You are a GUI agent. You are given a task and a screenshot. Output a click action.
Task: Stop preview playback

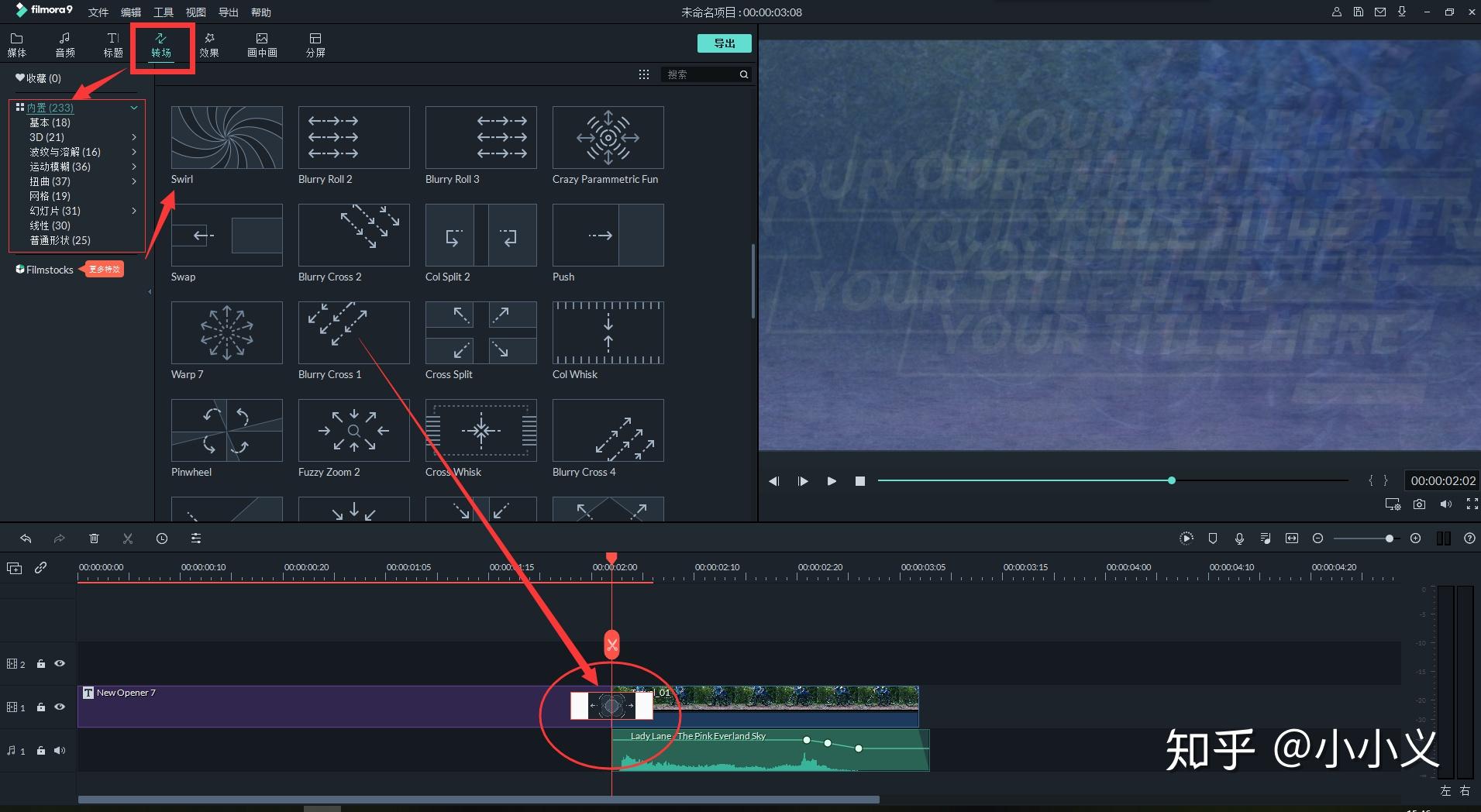(859, 481)
